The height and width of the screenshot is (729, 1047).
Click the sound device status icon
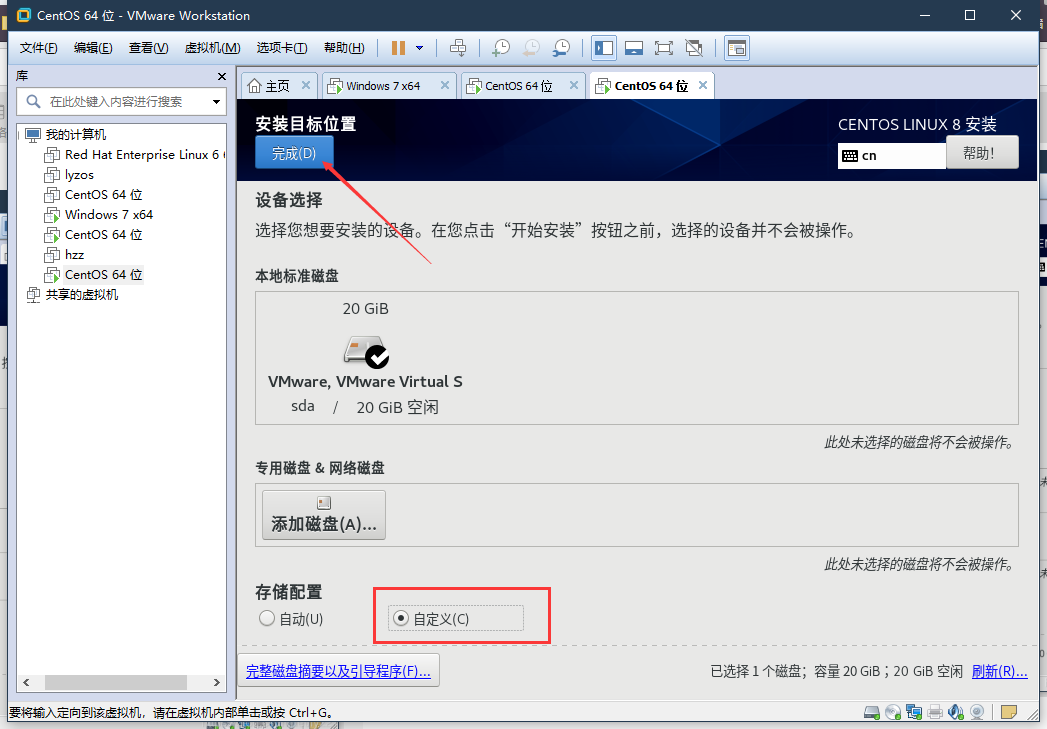click(957, 712)
